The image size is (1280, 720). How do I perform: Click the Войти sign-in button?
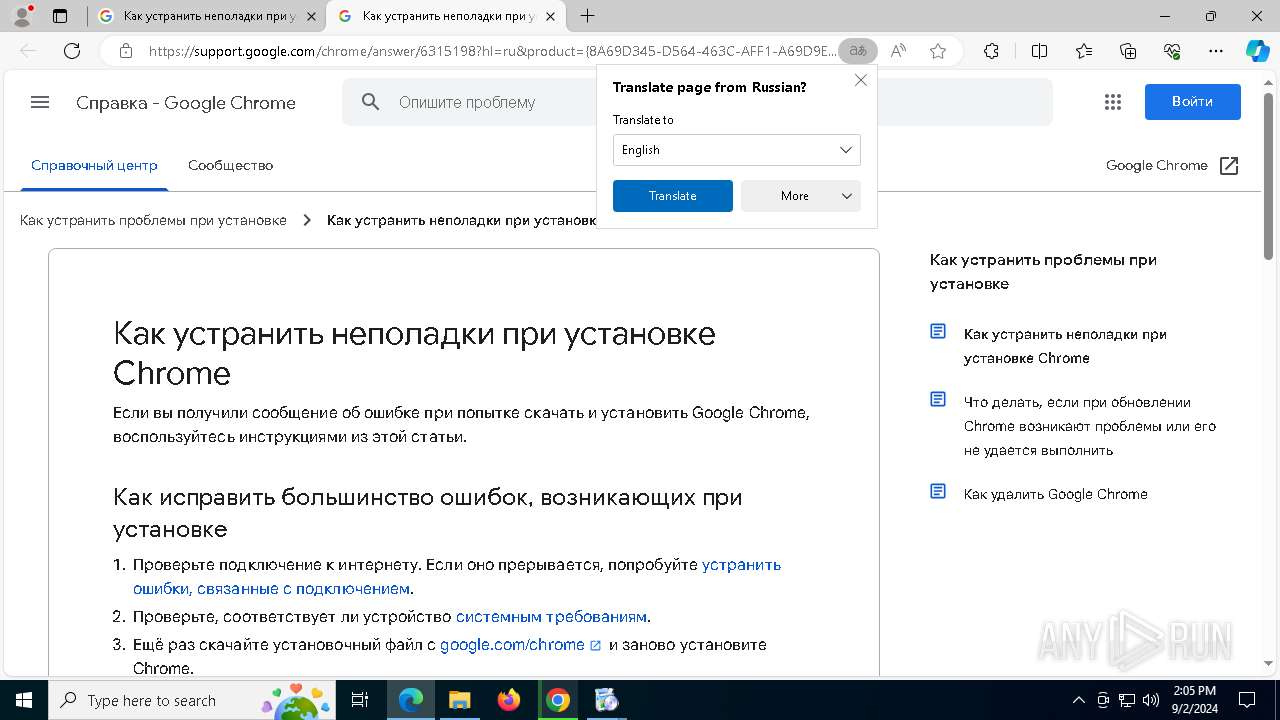(1193, 102)
